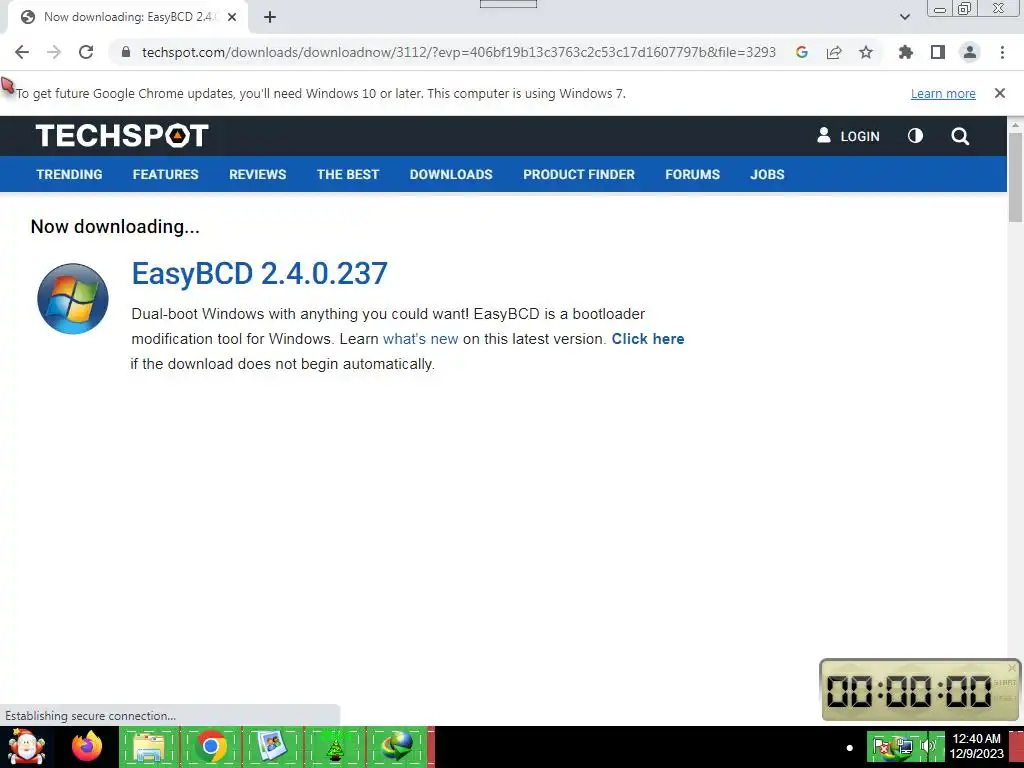The width and height of the screenshot is (1024, 768).
Task: Open the Chrome extensions puzzle icon
Action: [x=906, y=52]
